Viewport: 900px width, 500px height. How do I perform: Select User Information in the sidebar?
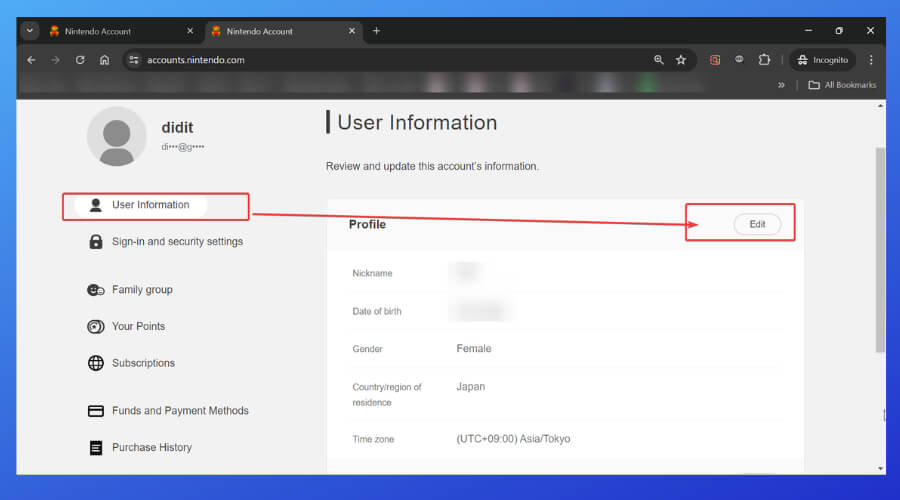pyautogui.click(x=150, y=205)
